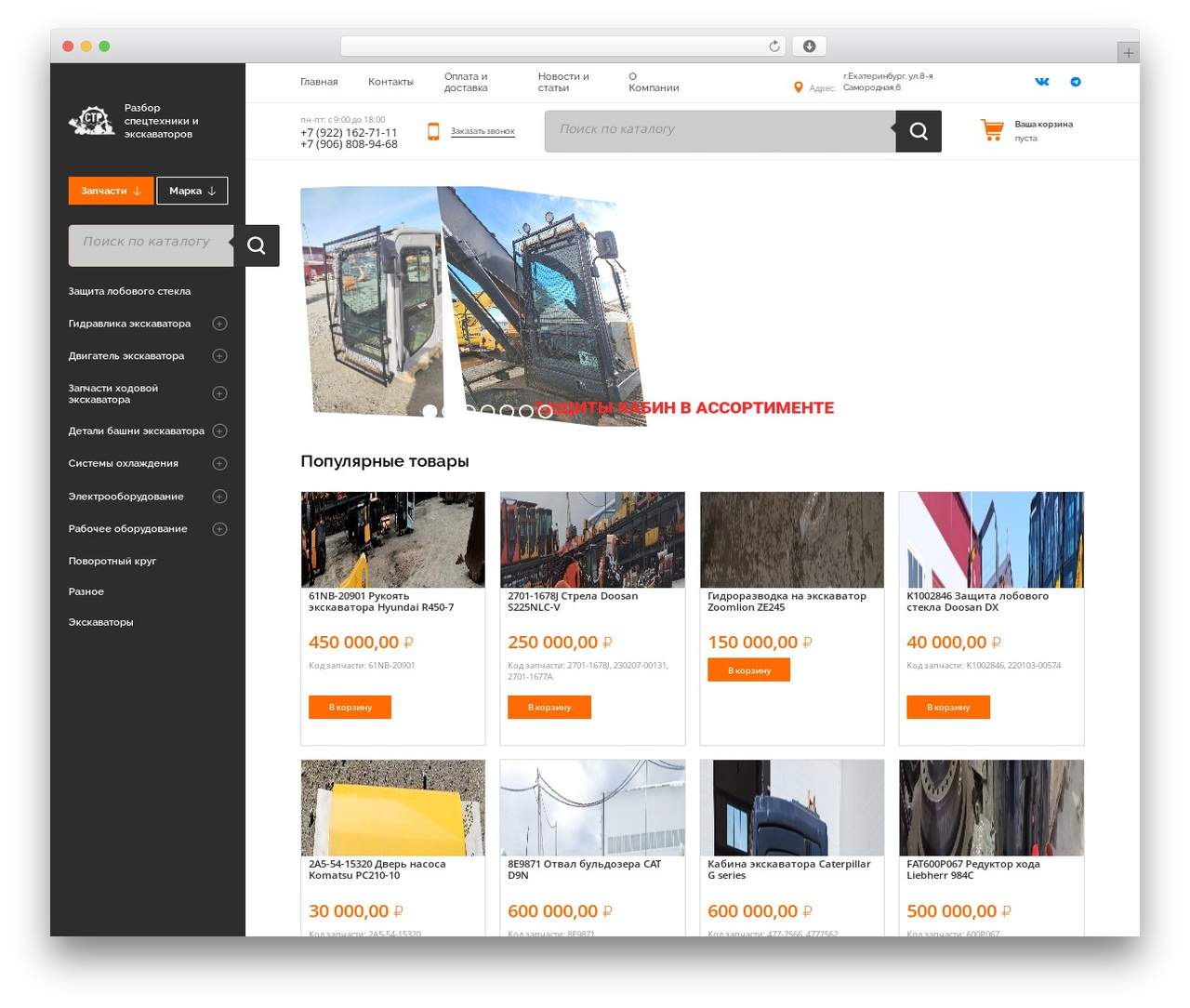The width and height of the screenshot is (1190, 1008).
Task: Click the browser download icon
Action: click(x=810, y=46)
